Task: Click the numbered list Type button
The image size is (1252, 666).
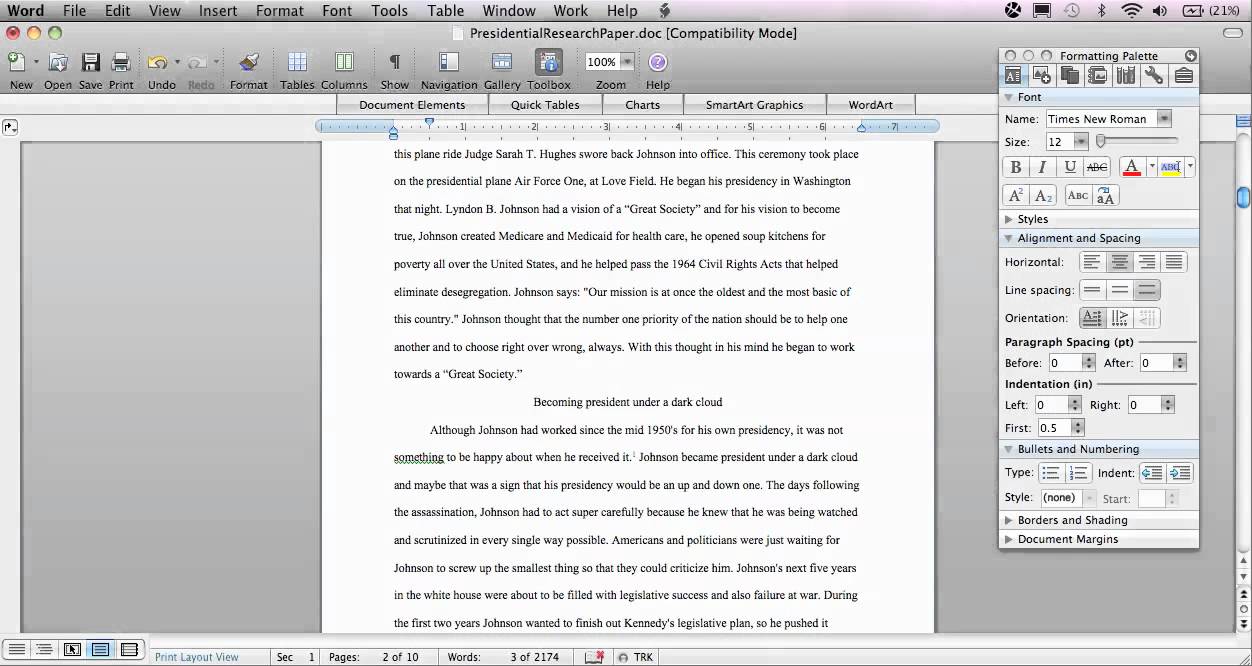Action: click(1078, 473)
